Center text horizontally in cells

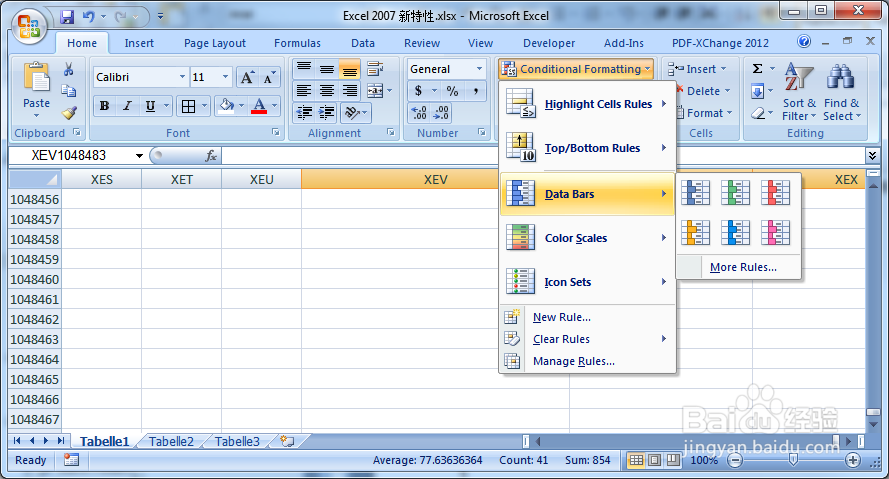pos(327,91)
